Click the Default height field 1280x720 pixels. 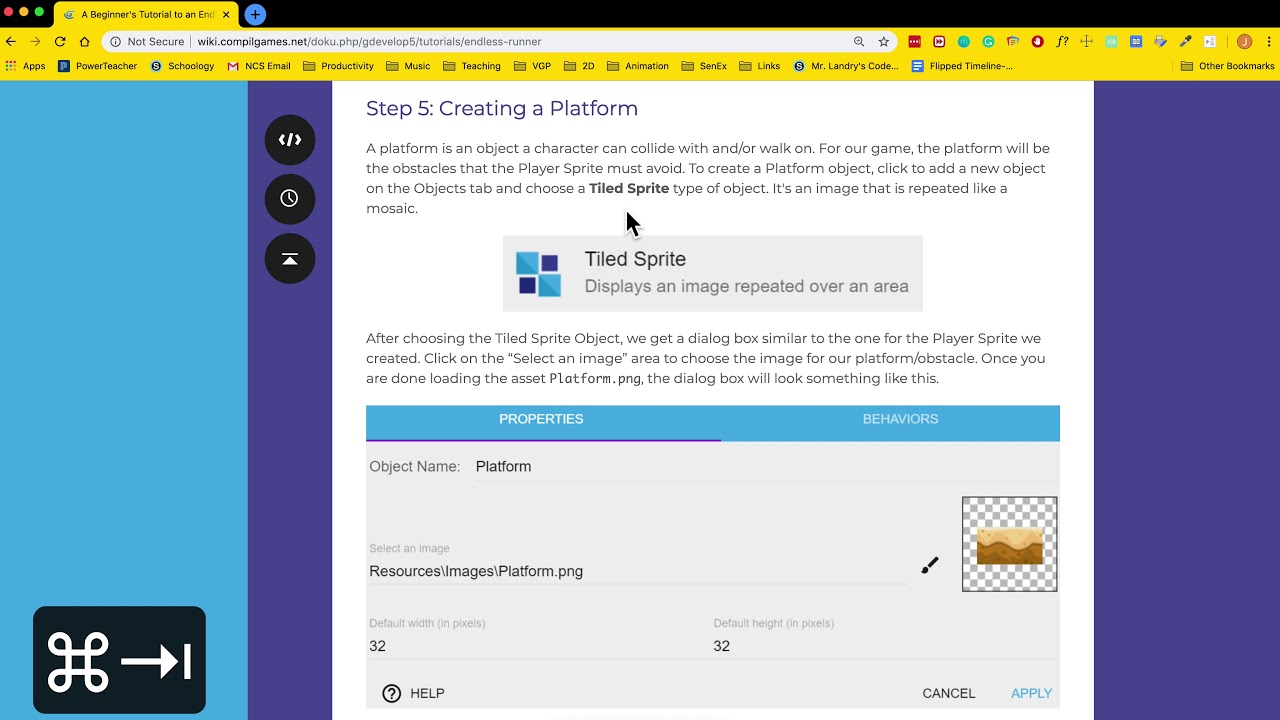pos(885,646)
